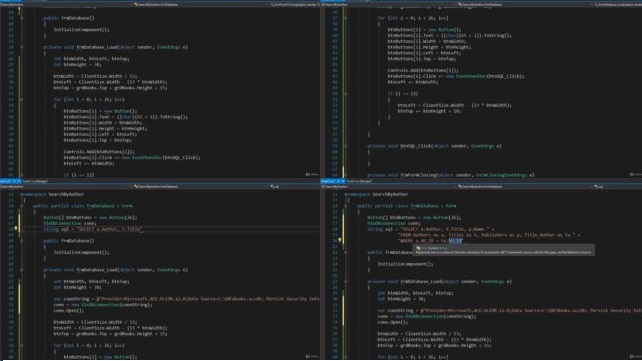
Task: Click lightbulb quick action icon in bottom-right pane
Action: tap(340, 241)
